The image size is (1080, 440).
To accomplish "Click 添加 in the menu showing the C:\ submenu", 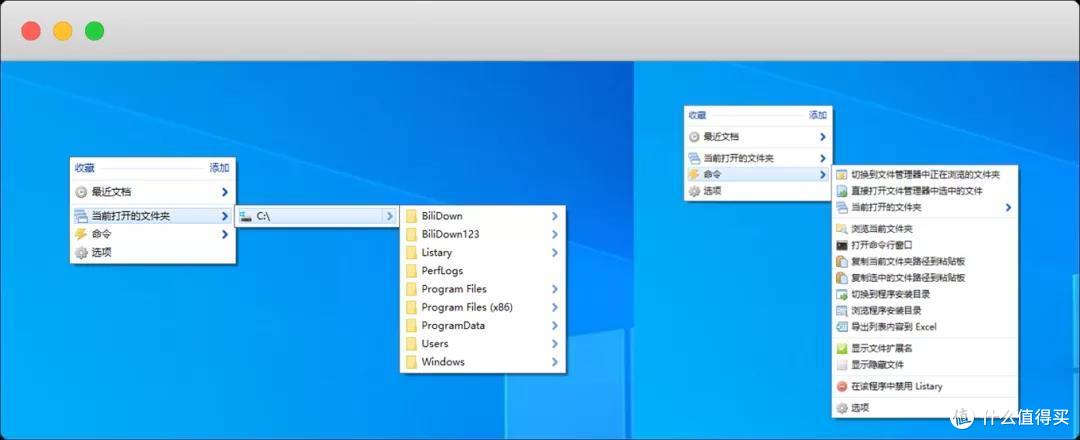I will (x=219, y=167).
